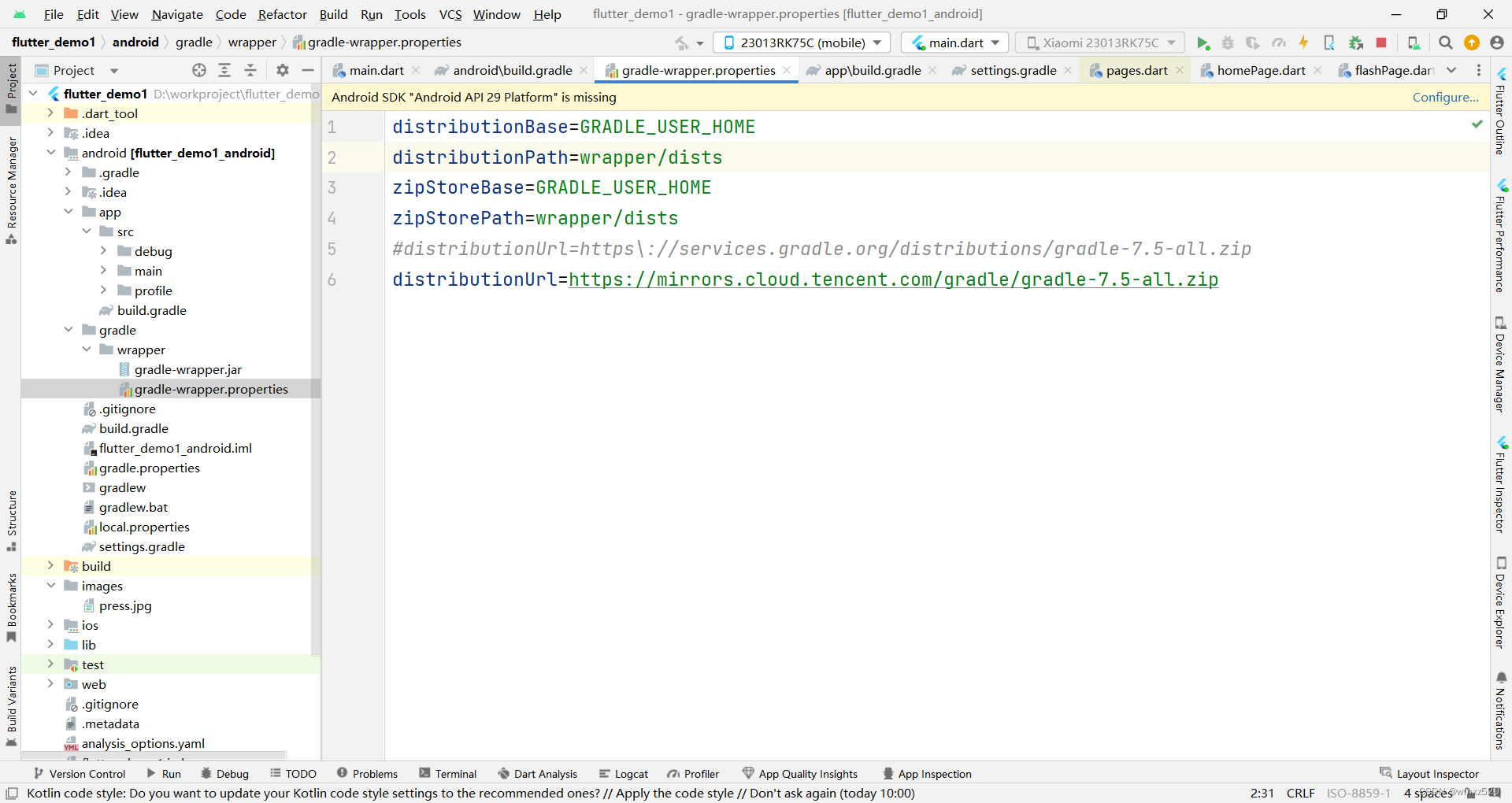This screenshot has width=1512, height=803.
Task: Open Resource Manager side tab
Action: coord(11,190)
